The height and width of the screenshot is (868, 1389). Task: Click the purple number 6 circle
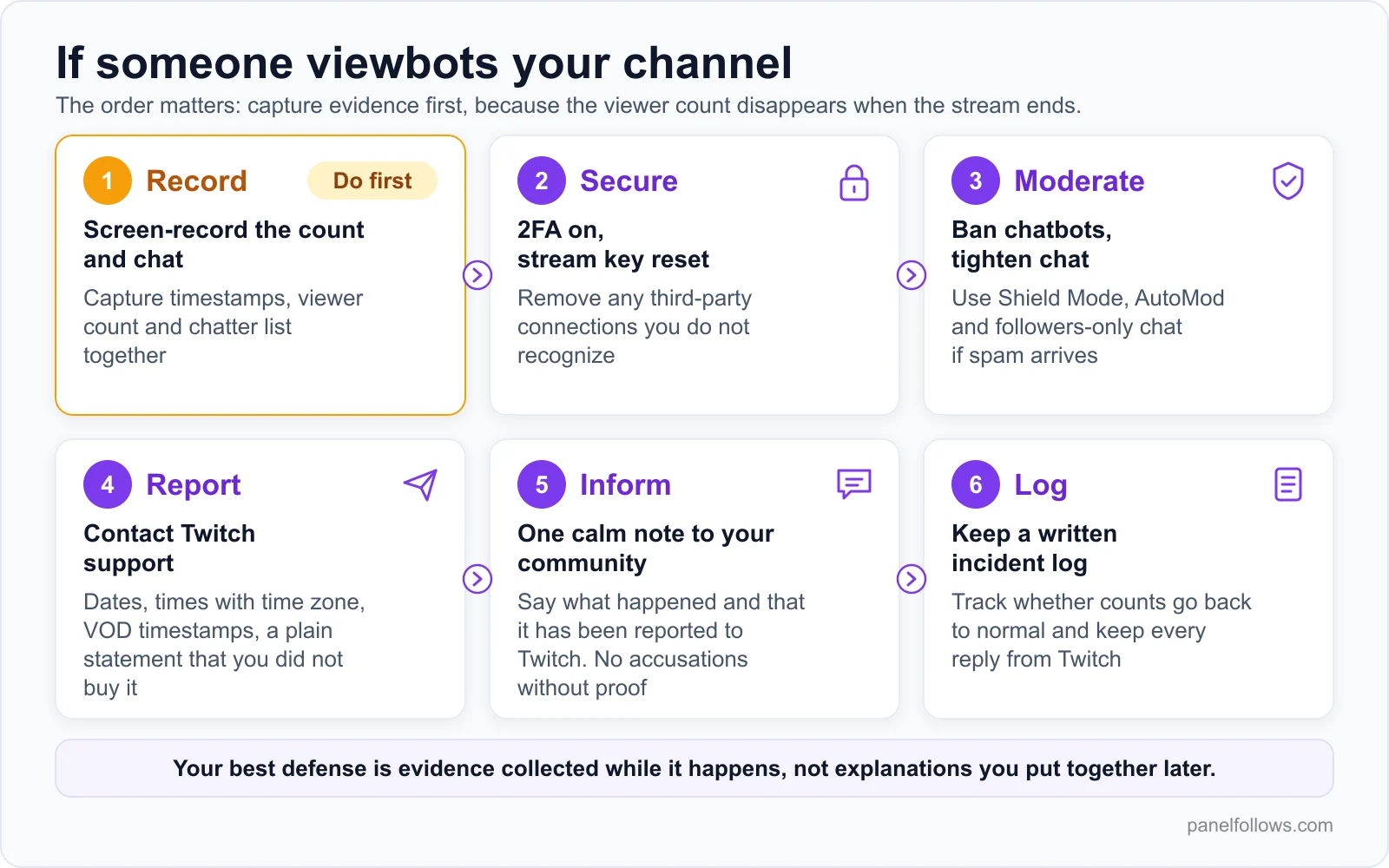tap(976, 484)
